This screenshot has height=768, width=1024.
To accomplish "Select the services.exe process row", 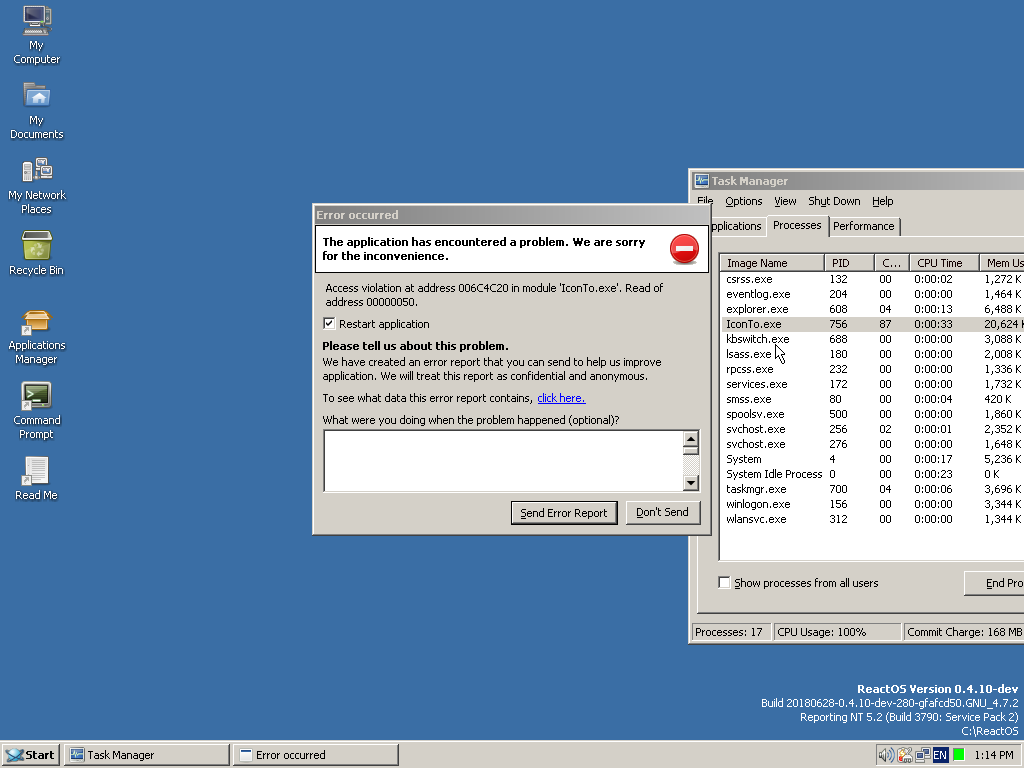I will [872, 384].
